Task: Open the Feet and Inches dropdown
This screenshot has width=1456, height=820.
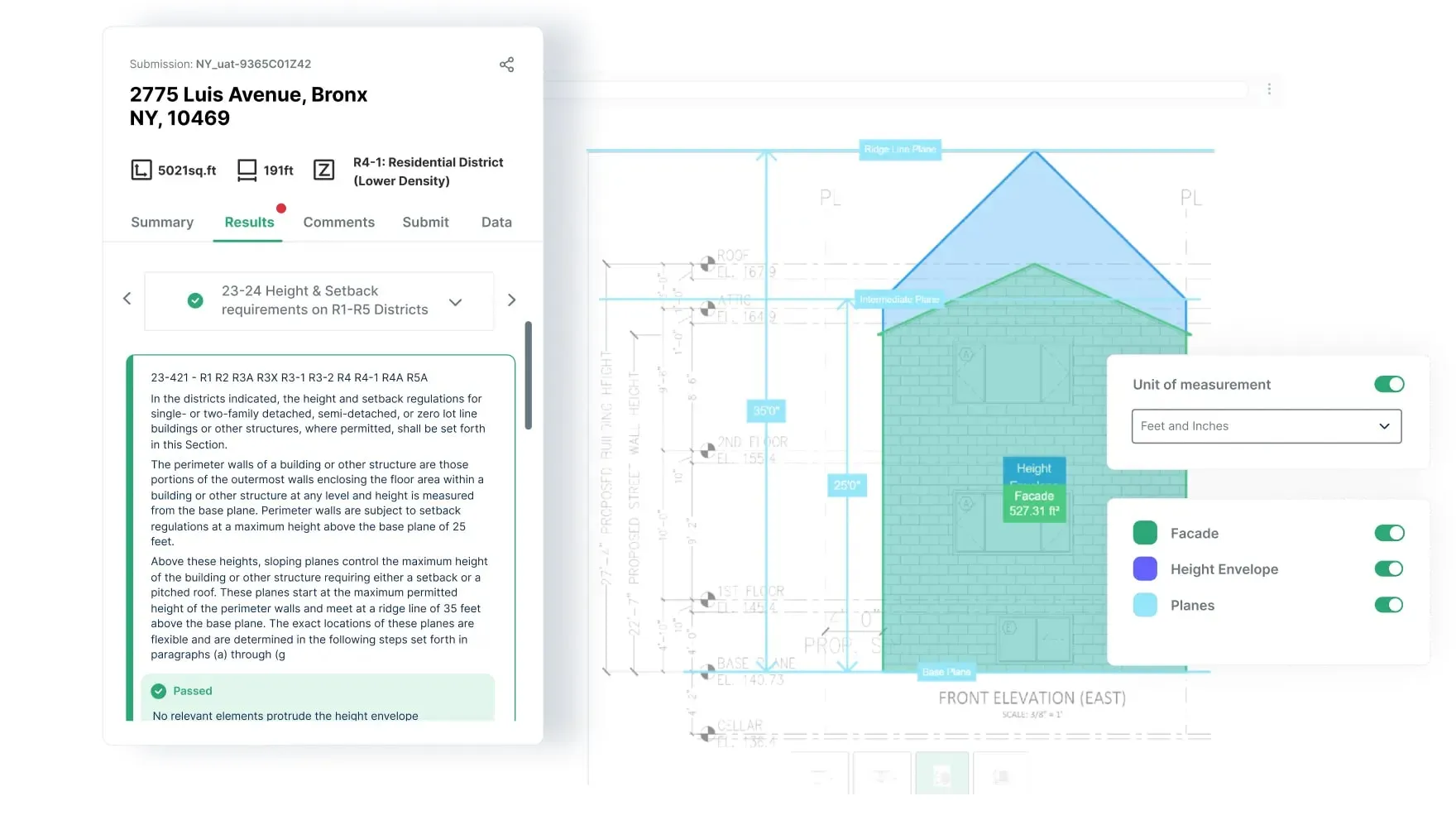Action: 1266,426
